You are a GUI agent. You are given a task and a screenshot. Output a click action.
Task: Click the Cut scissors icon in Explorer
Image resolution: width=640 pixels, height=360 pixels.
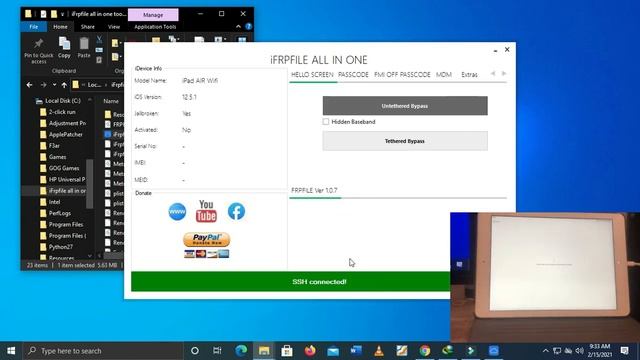click(x=99, y=40)
